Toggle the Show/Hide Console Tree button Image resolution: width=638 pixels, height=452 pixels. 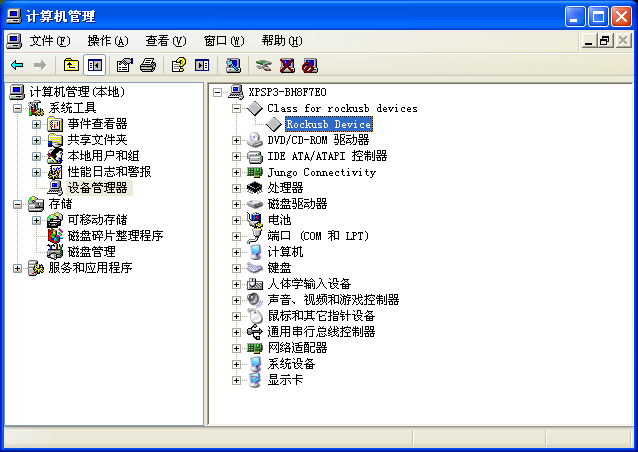[x=95, y=65]
